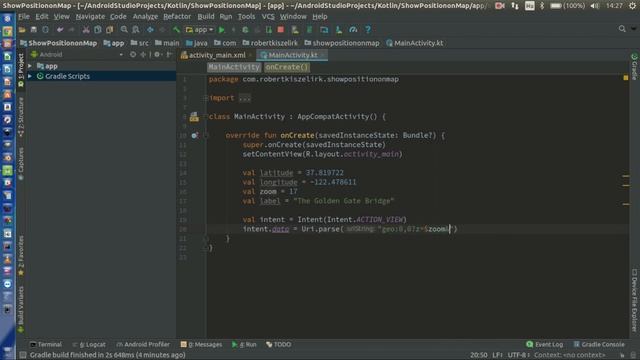
Task: Open the Android Profiler tool window
Action: pyautogui.click(x=143, y=344)
